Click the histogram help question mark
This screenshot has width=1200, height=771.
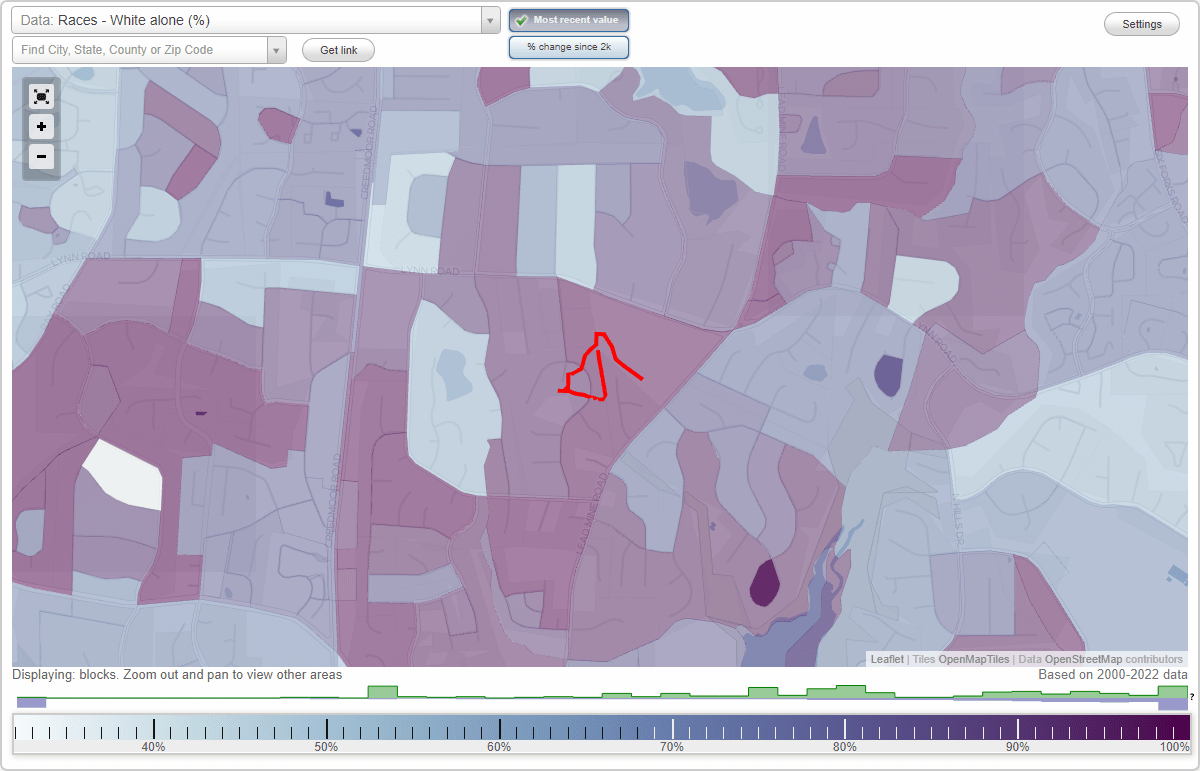tap(1192, 696)
